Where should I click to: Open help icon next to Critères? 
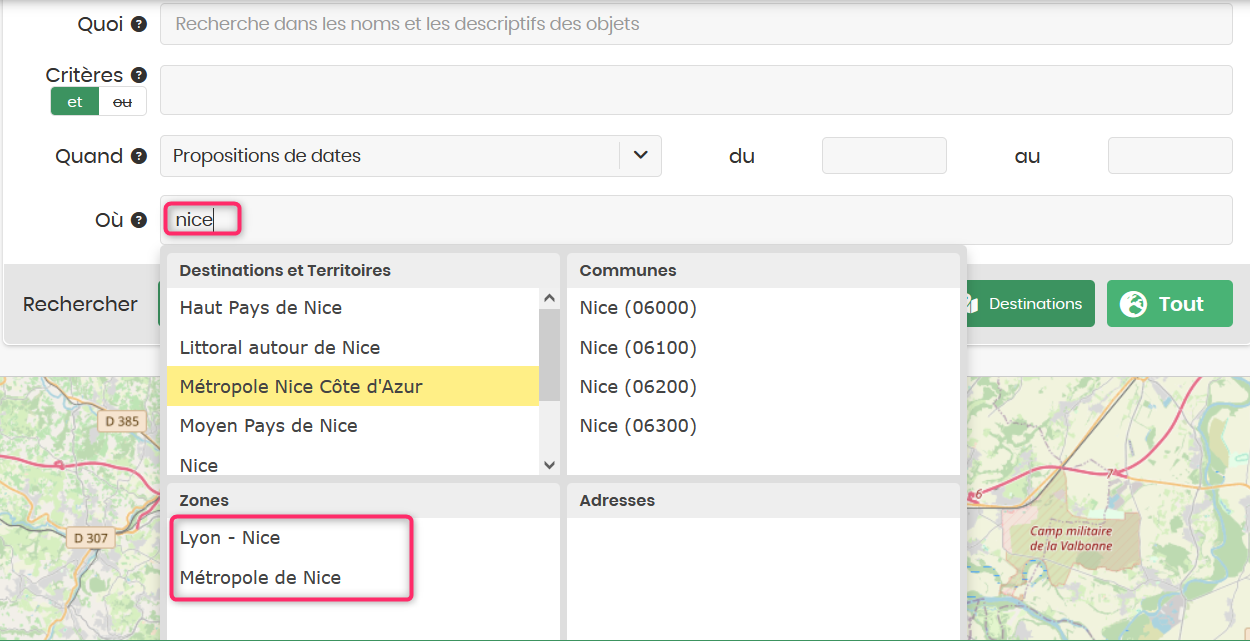139,75
